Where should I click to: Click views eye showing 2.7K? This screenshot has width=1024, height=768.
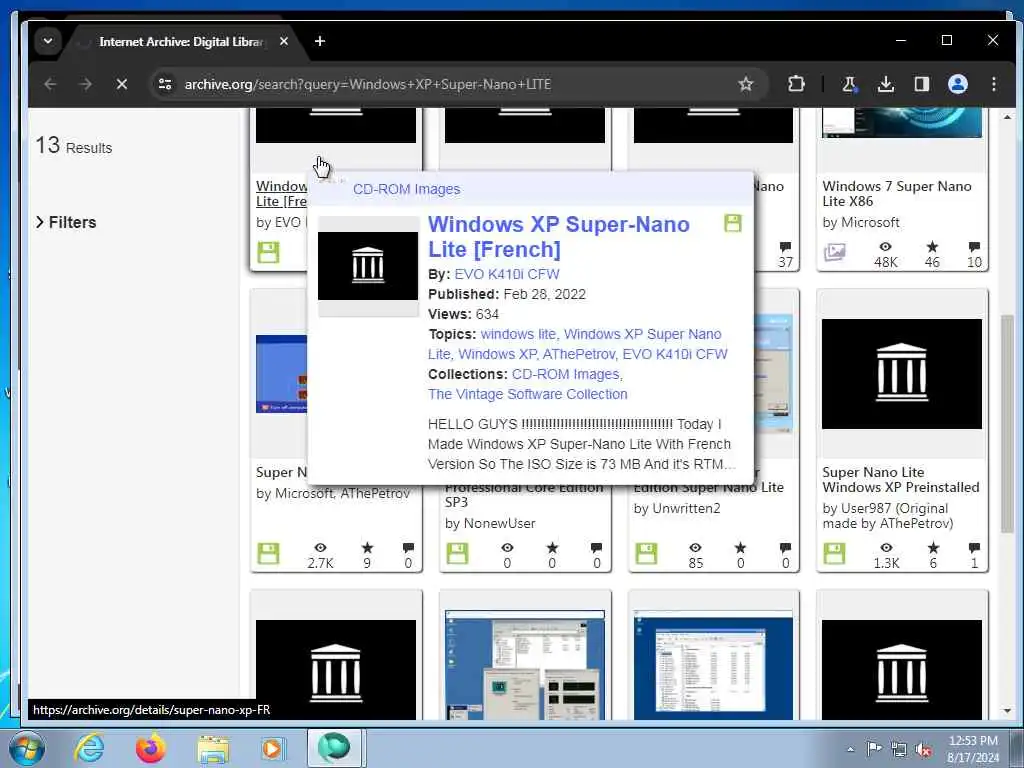point(320,548)
